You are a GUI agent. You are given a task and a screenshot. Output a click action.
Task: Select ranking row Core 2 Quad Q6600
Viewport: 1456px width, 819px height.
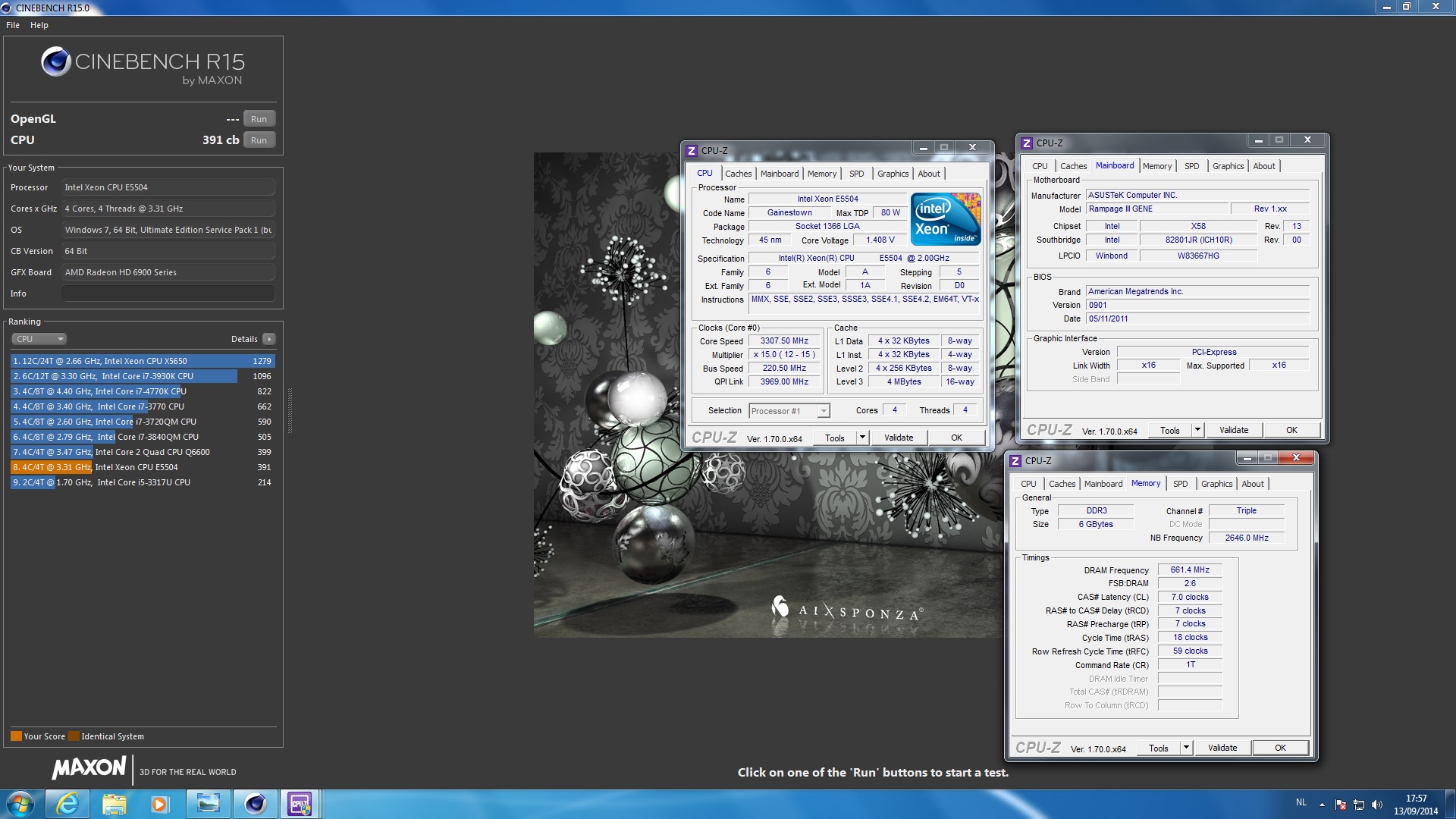click(143, 452)
